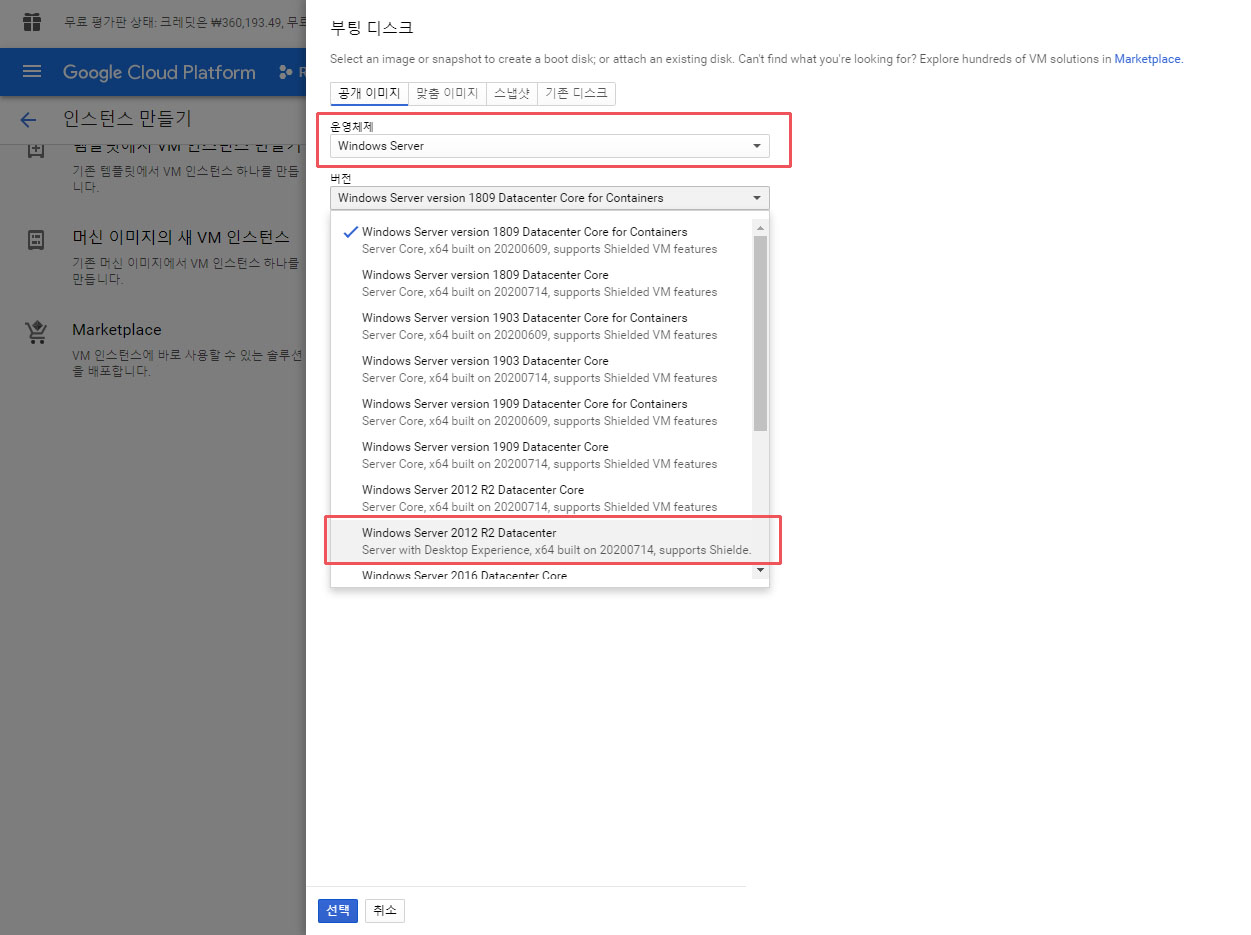Select version 1909 Datacenter Core for Containers
Viewport: 1251px width, 935px height.
(540, 412)
